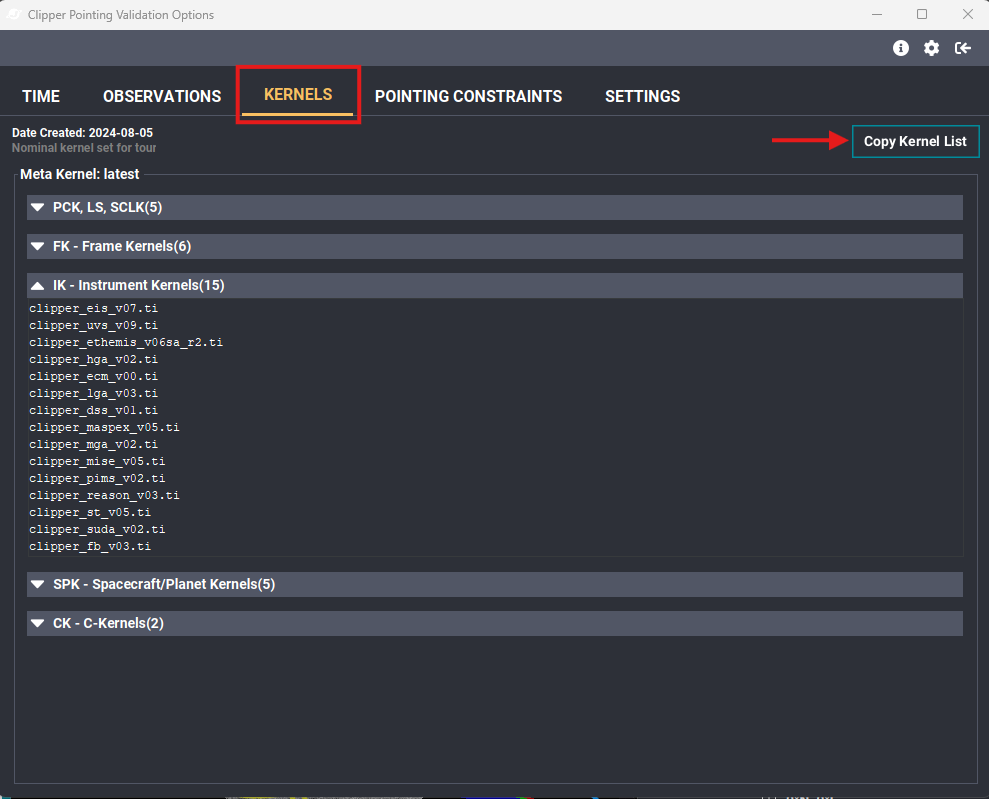Image resolution: width=989 pixels, height=799 pixels.
Task: Select clipper_maspex_v05.ti kernel
Action: coord(104,428)
